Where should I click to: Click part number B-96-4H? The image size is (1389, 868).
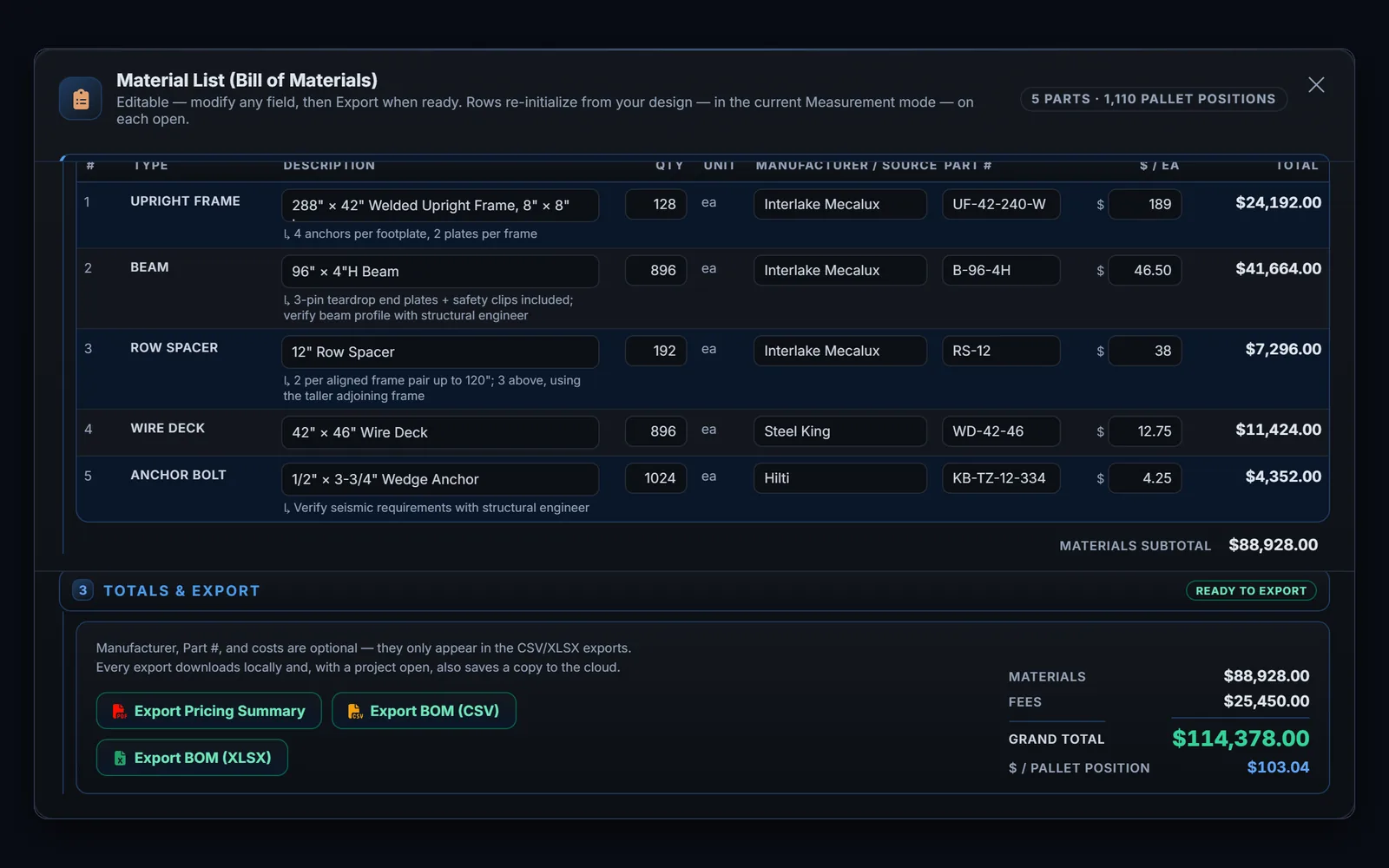(x=1001, y=270)
